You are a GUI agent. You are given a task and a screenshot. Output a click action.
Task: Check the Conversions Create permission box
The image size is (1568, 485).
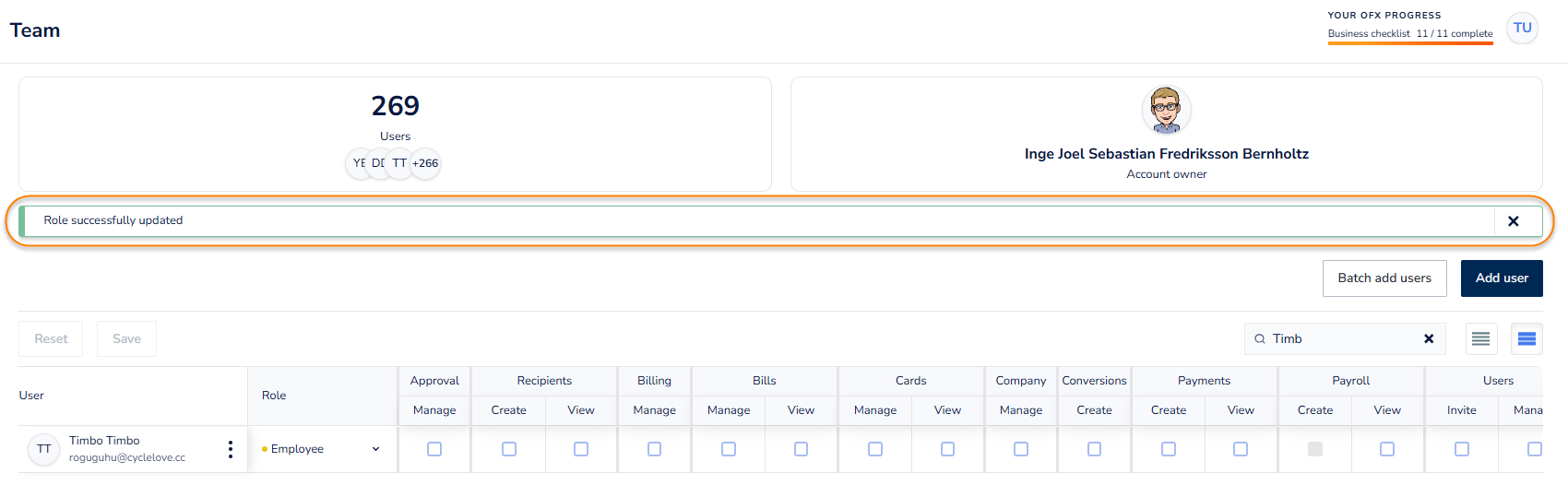tap(1094, 449)
